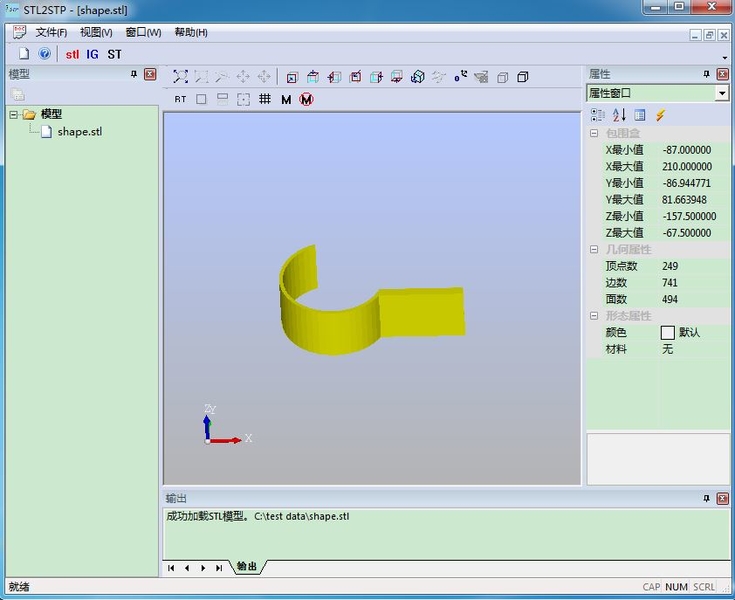Click the 面数 value 494
Viewport: 735px width, 600px height.
670,300
